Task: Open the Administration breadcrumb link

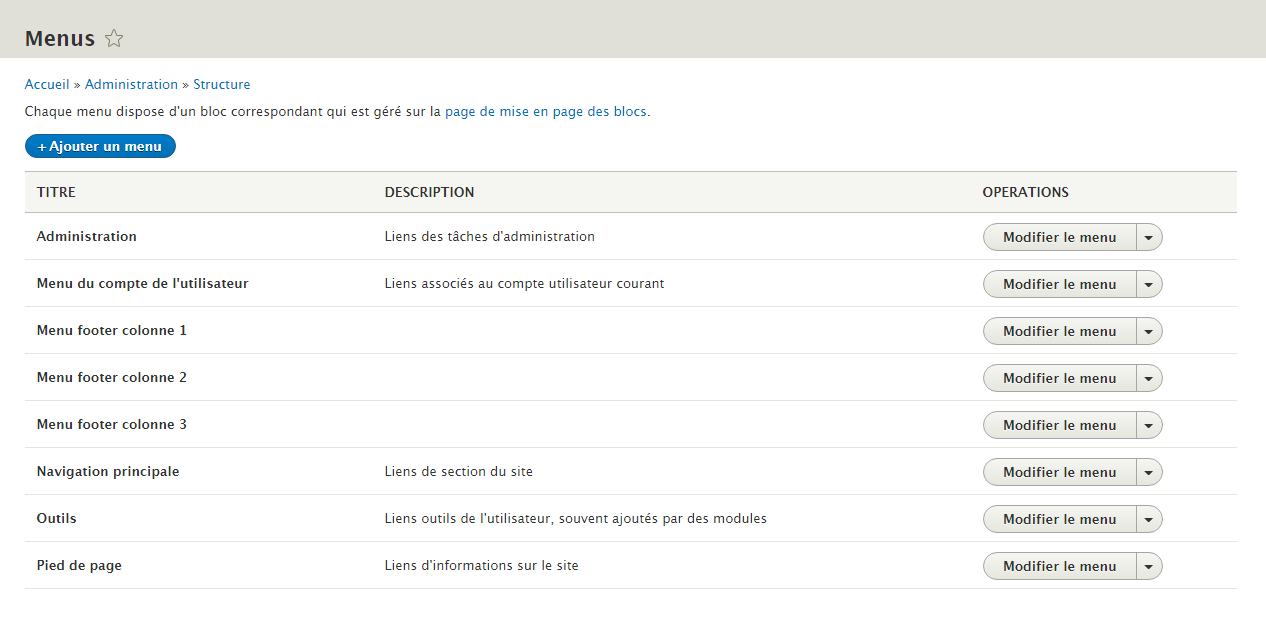Action: coord(131,85)
